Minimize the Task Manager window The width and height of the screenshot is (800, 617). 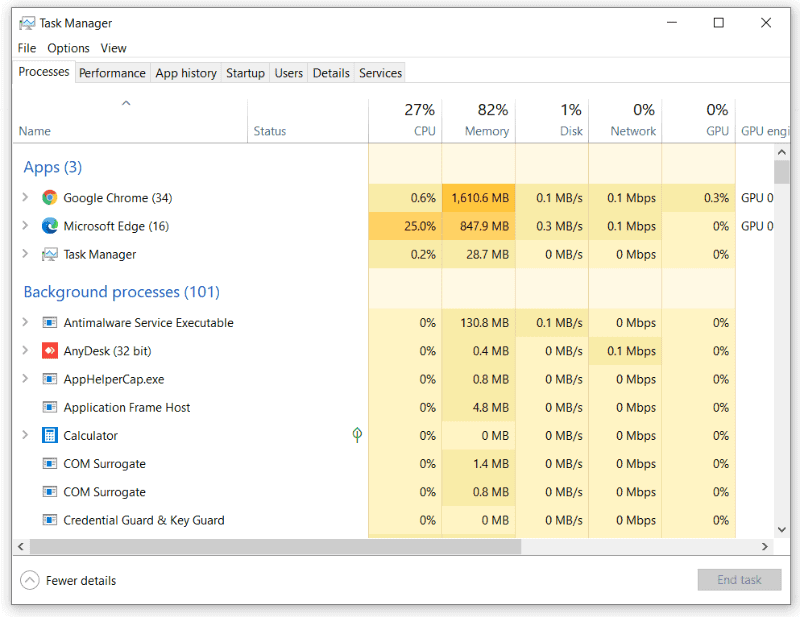(672, 23)
